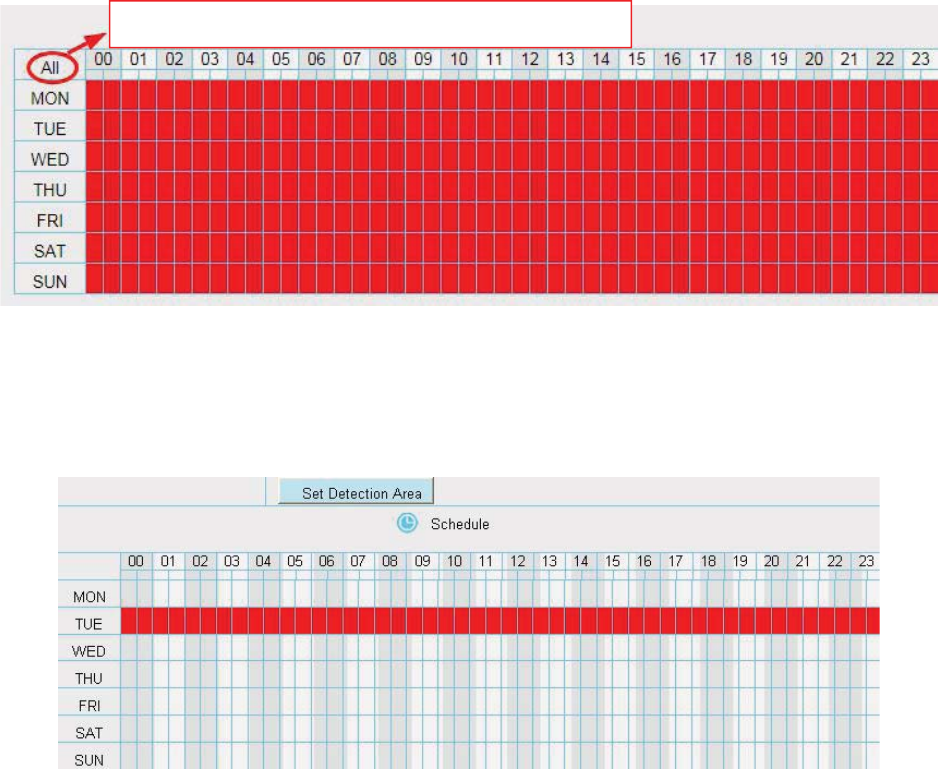938x769 pixels.
Task: Click hour 14 column header in bottom schedule
Action: click(581, 561)
